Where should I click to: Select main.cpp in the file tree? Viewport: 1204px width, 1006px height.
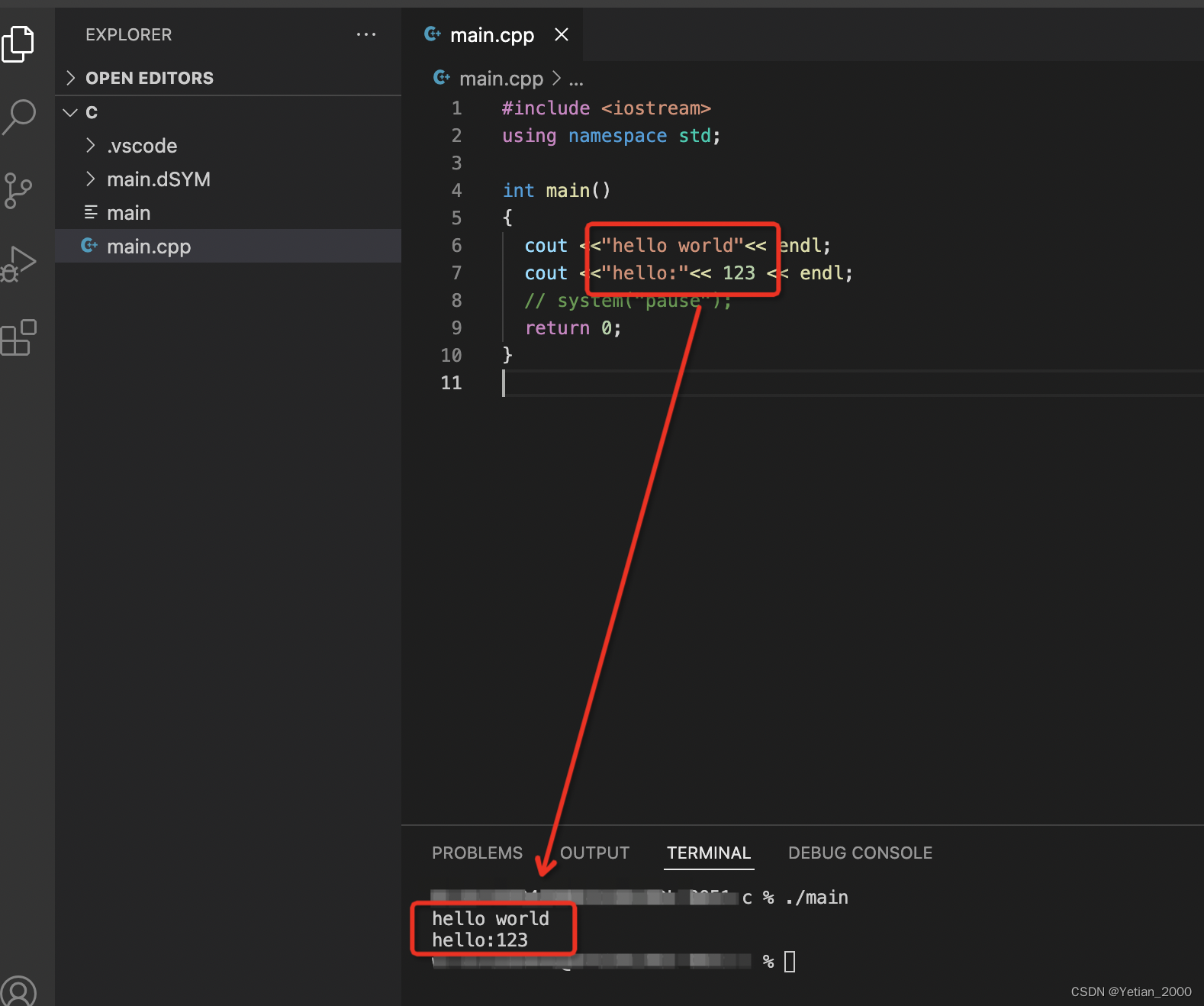point(228,246)
